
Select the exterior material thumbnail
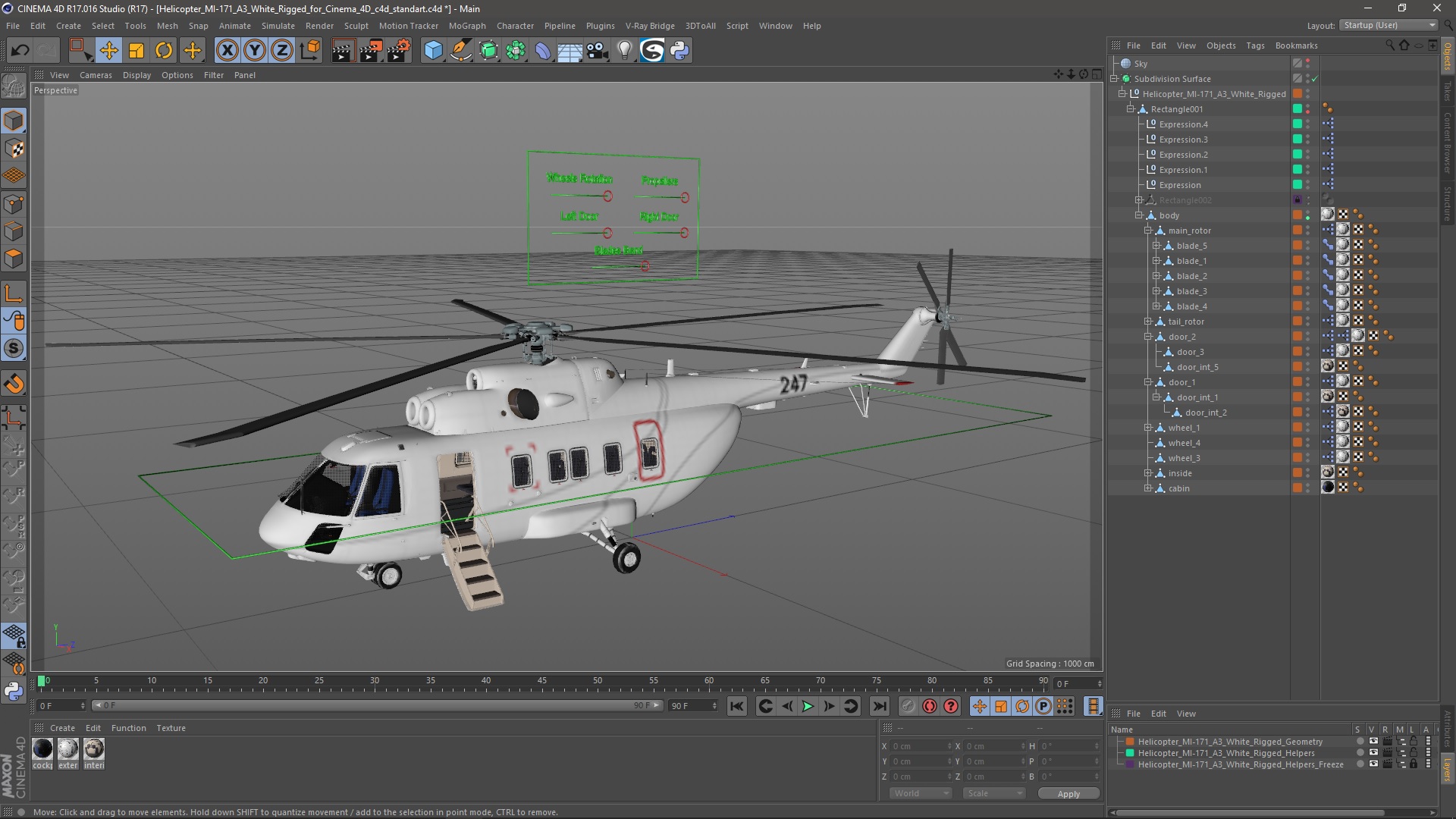pyautogui.click(x=68, y=749)
